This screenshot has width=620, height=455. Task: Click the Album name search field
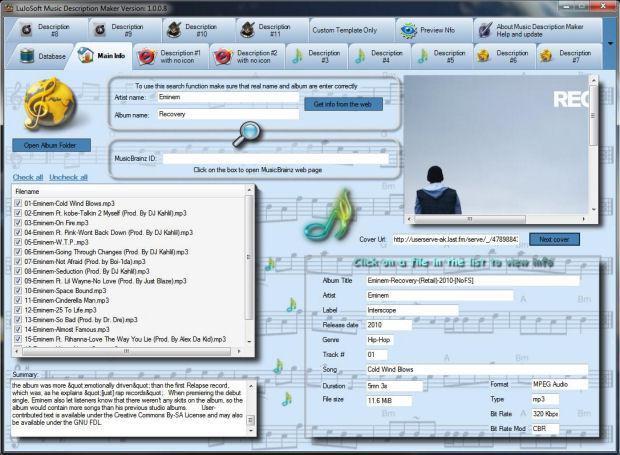(228, 114)
